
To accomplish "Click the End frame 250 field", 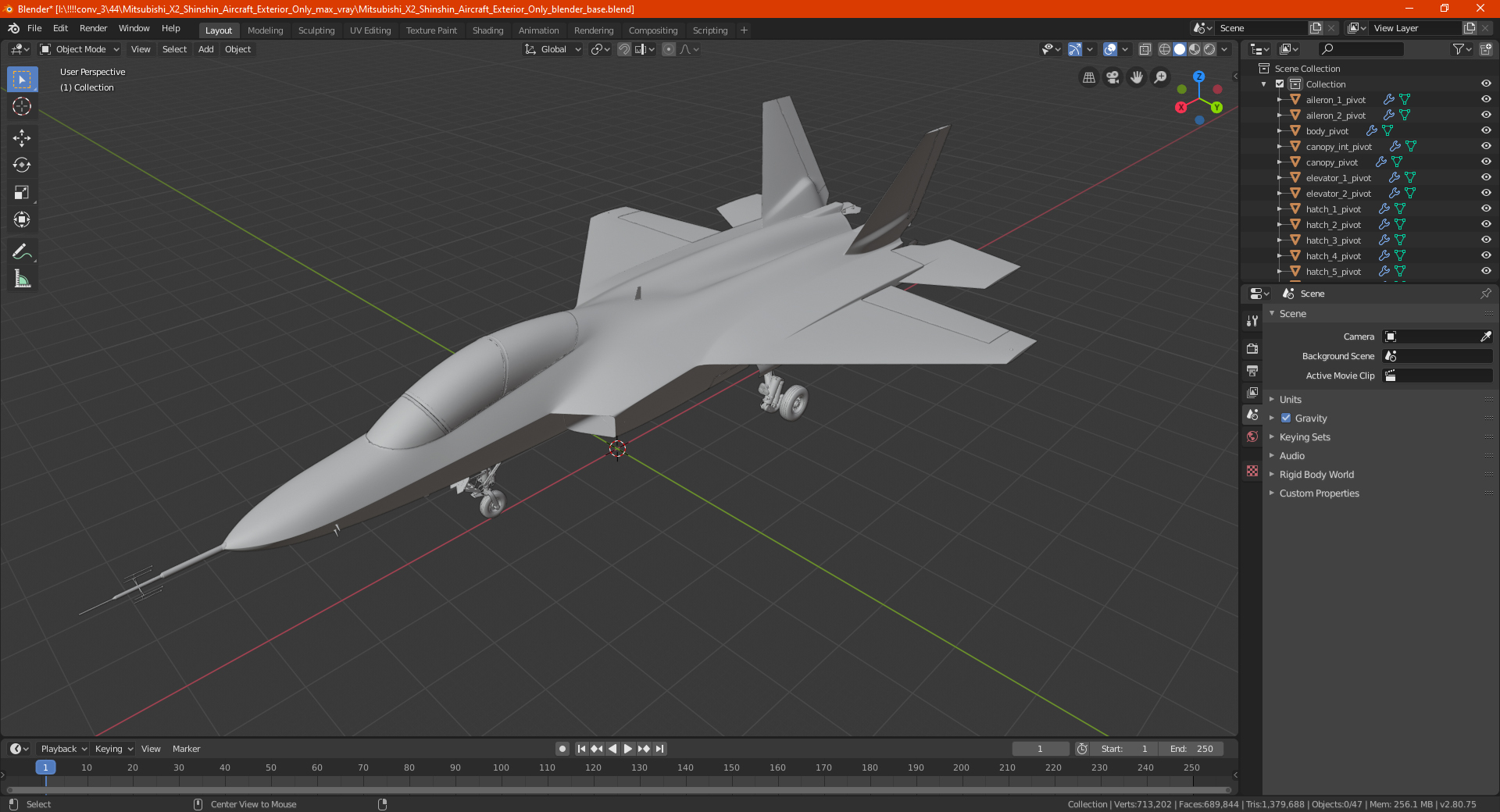I will [1191, 749].
